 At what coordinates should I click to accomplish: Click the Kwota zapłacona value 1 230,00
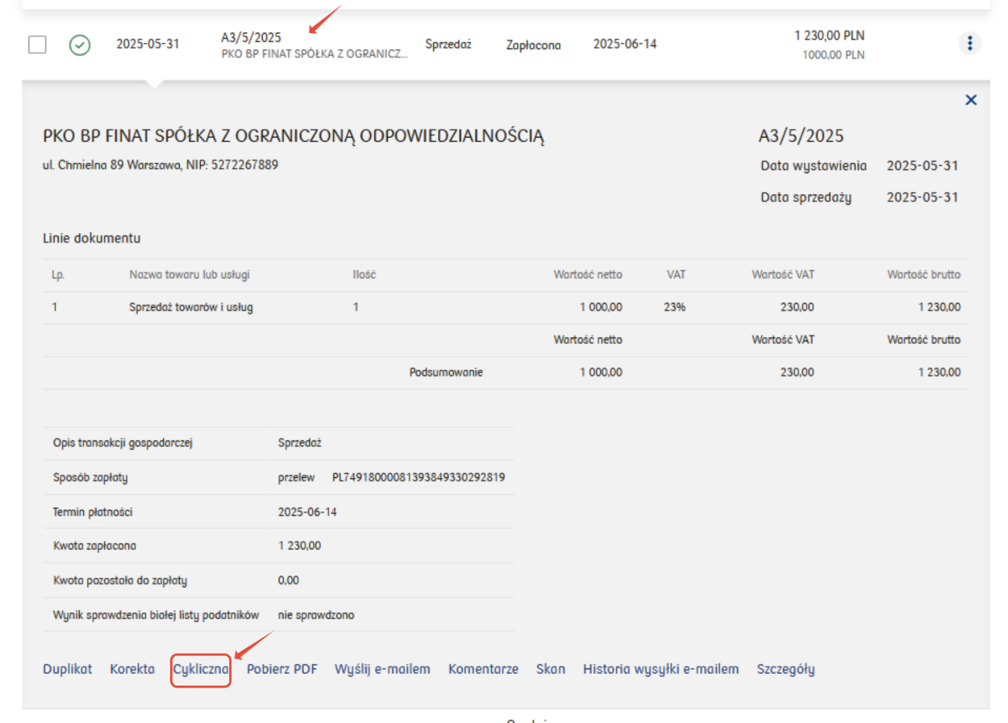pos(300,546)
